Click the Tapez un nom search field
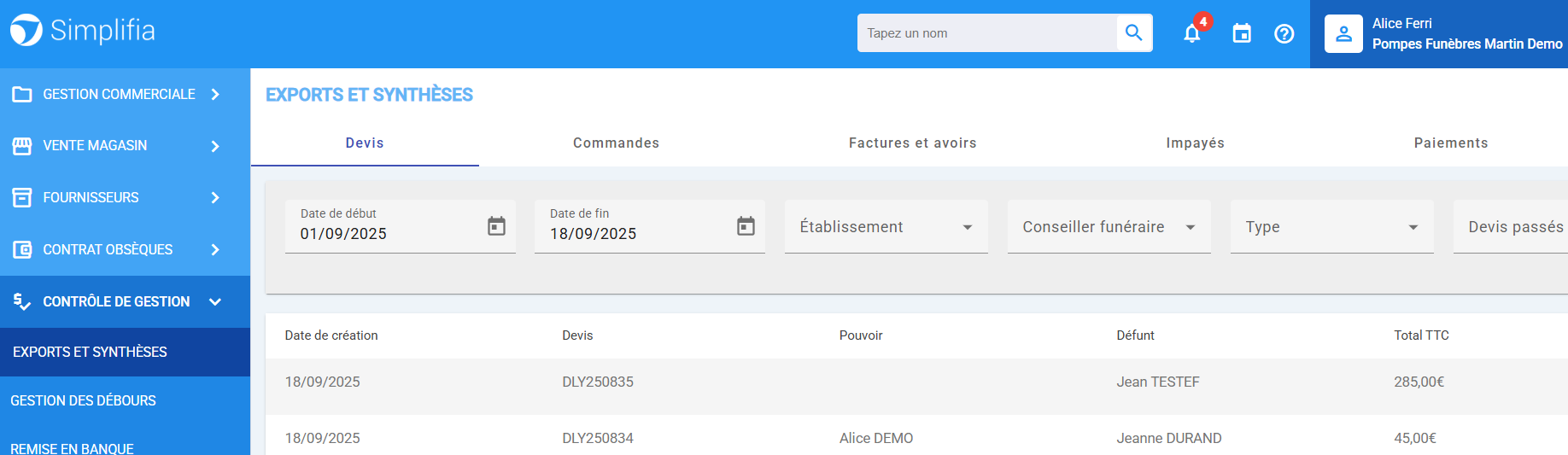 click(987, 33)
